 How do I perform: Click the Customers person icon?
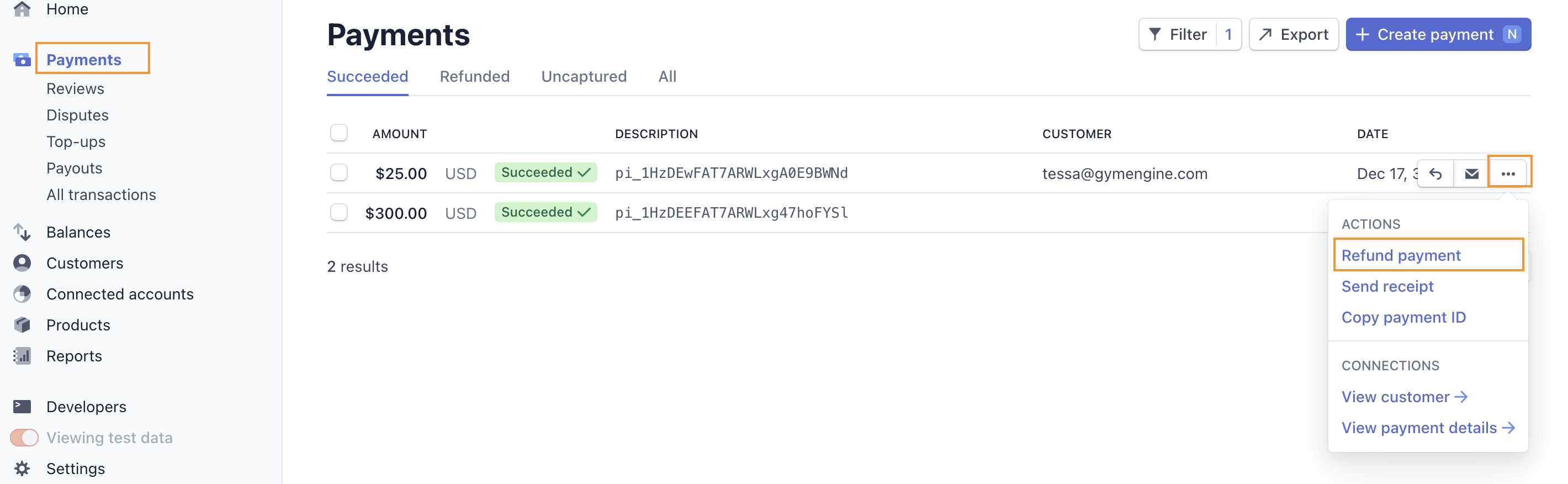[22, 263]
